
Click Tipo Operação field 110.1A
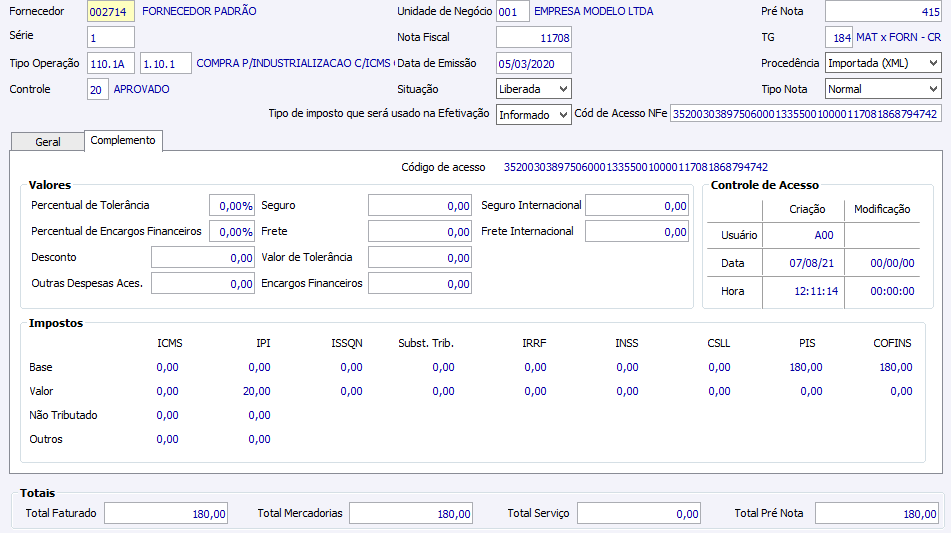(111, 63)
